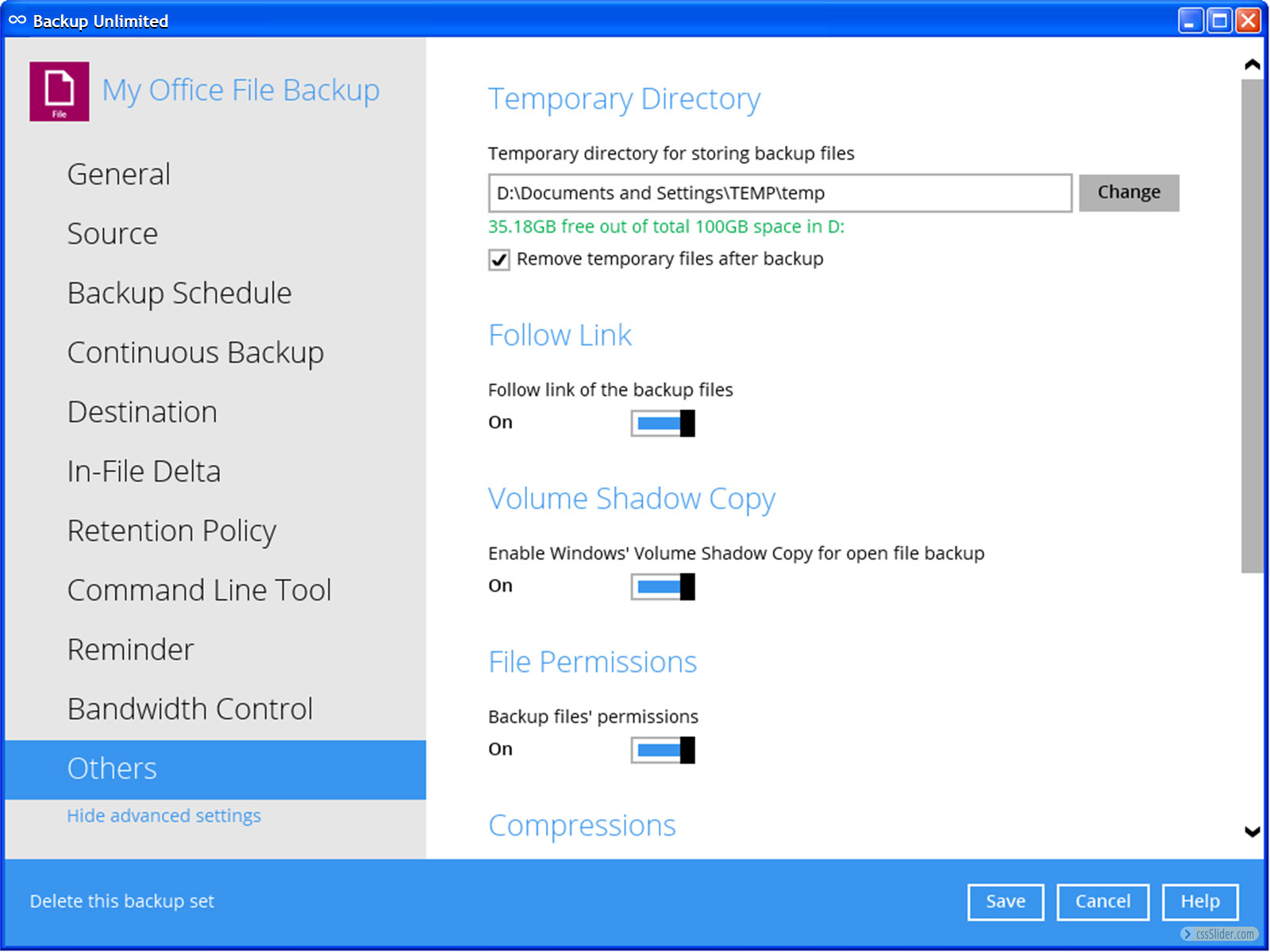
Task: Select Retention Policy in the sidebar
Action: [x=171, y=531]
